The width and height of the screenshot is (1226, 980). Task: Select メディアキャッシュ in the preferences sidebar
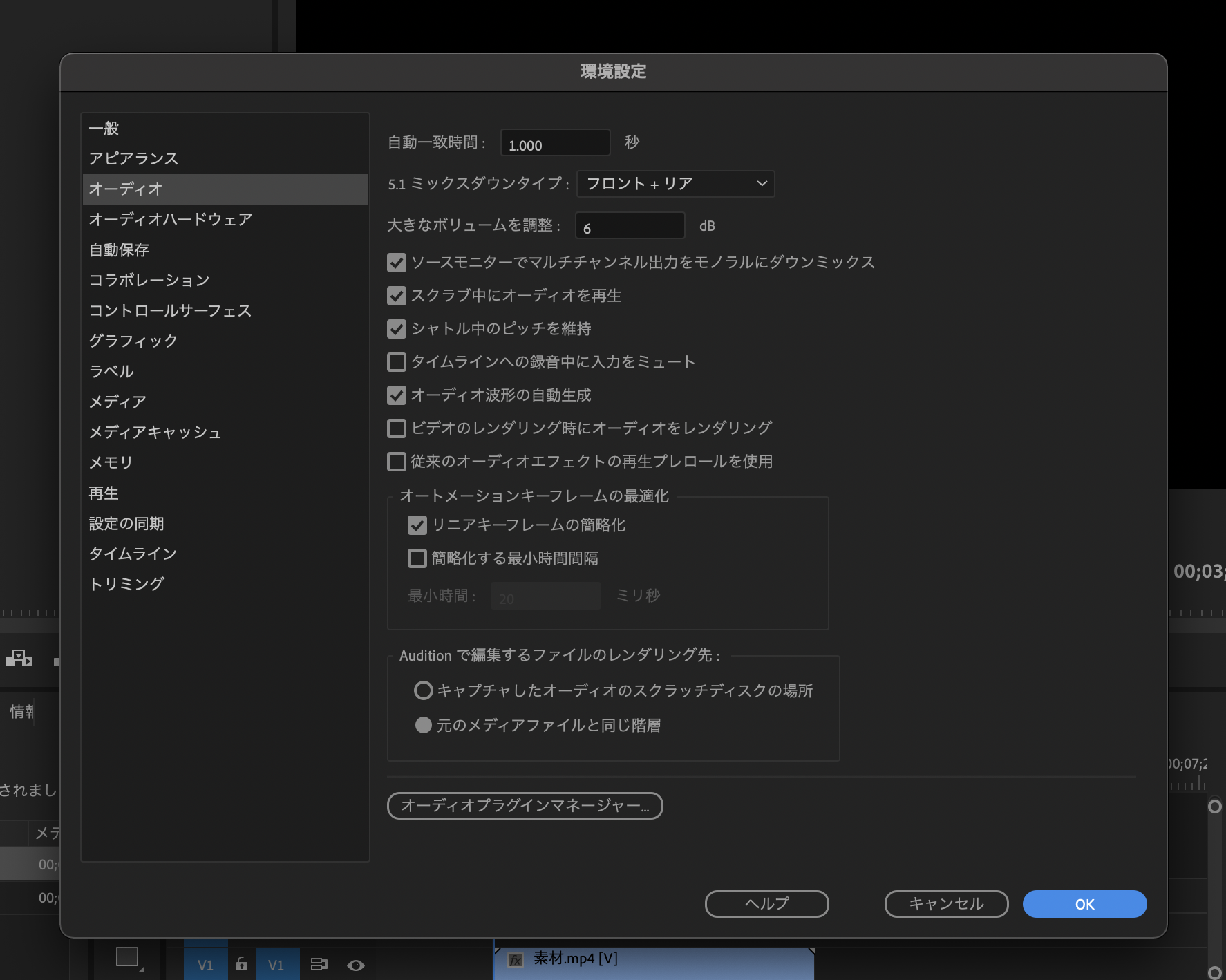155,432
